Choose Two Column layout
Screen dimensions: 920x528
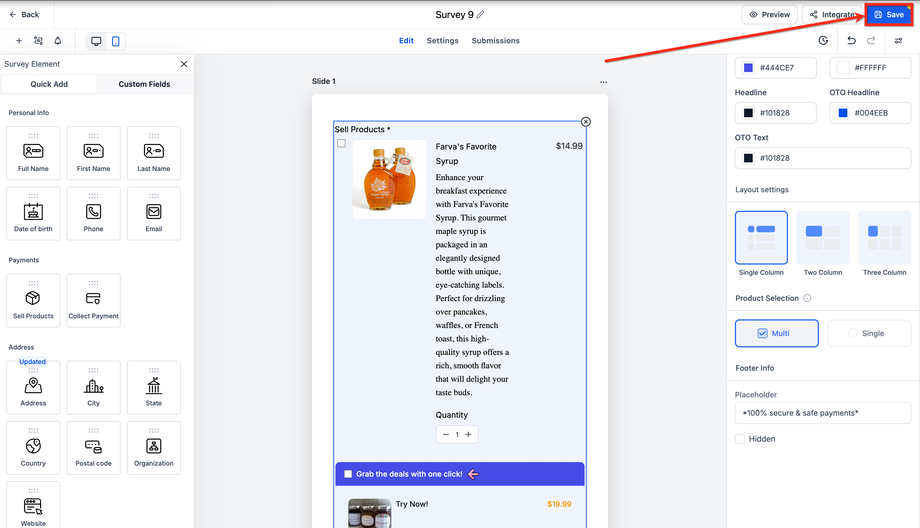[823, 238]
